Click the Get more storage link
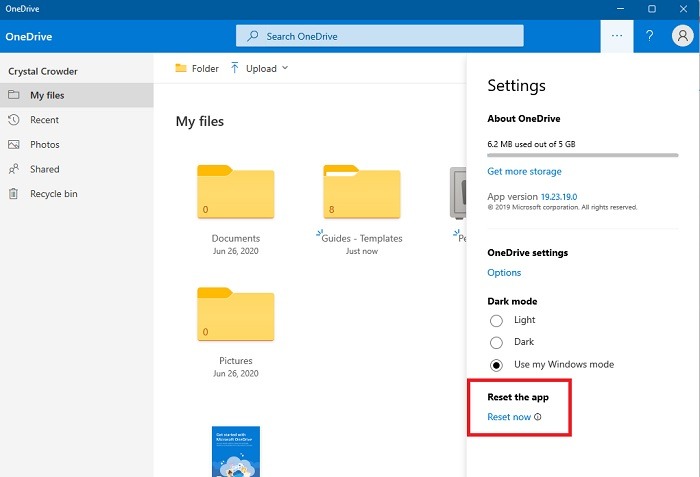The width and height of the screenshot is (700, 477). point(524,171)
